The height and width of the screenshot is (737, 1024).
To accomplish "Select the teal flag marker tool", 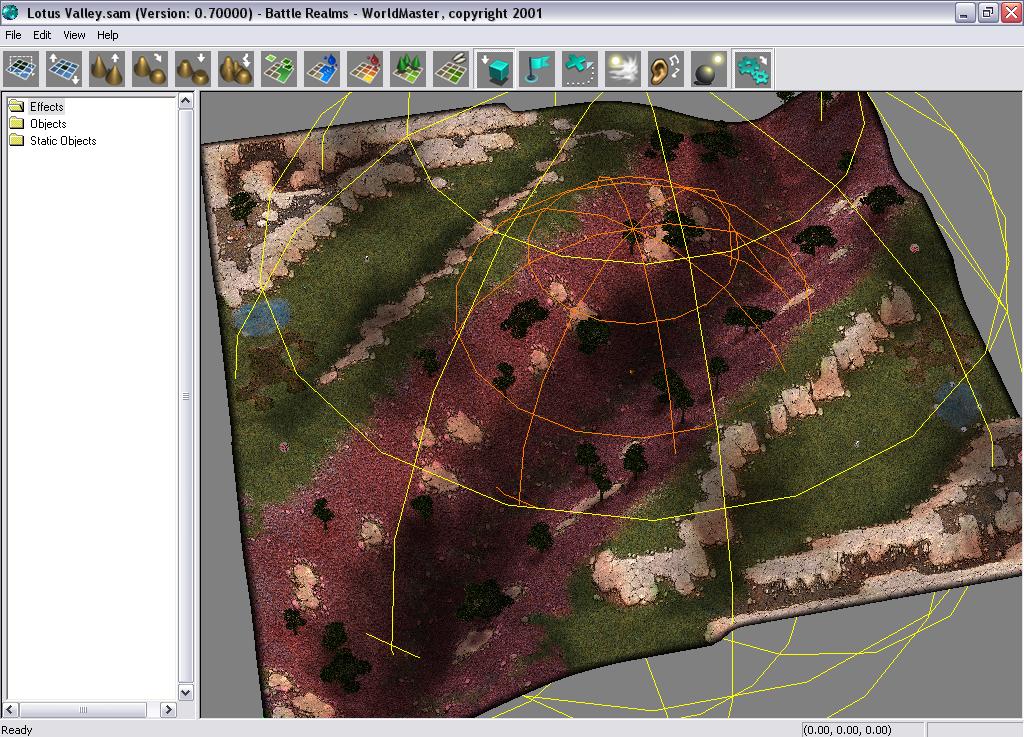I will click(537, 69).
